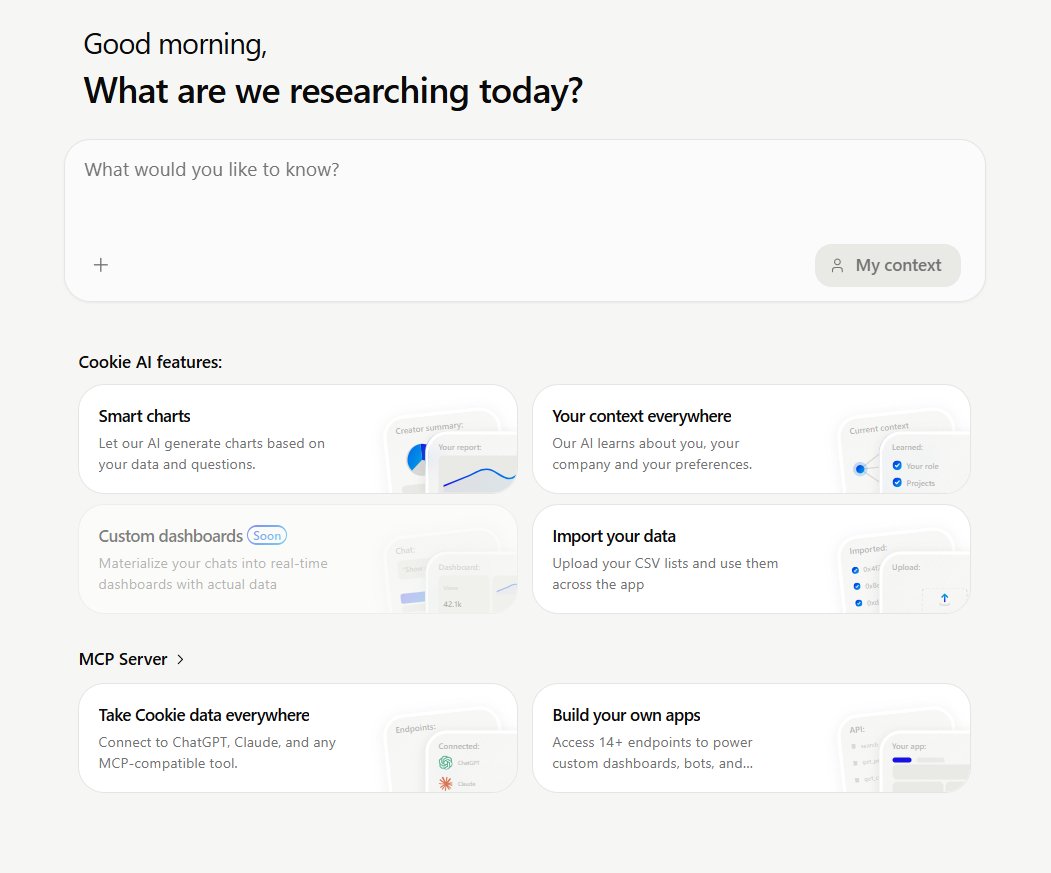Screen dimensions: 1051x873
Task: Click the blue progress bar under 'Your app:'
Action: tap(902, 760)
